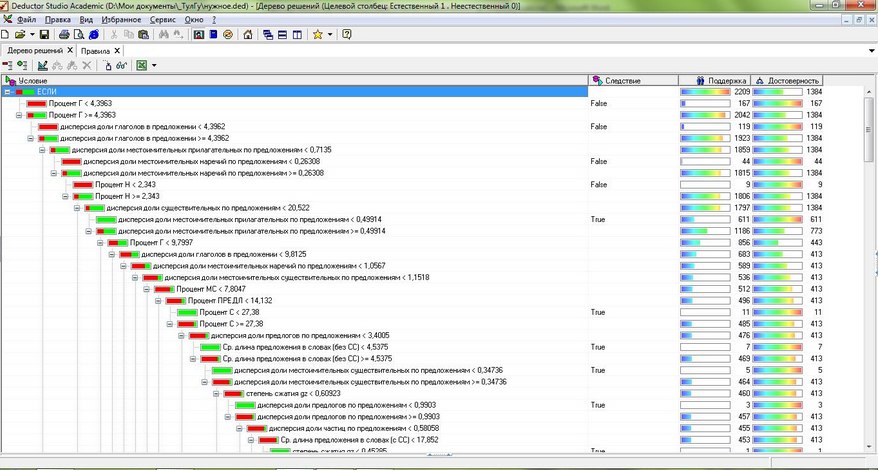Click the help question mark toolbar icon
Image resolution: width=878 pixels, height=470 pixels.
pyautogui.click(x=346, y=34)
